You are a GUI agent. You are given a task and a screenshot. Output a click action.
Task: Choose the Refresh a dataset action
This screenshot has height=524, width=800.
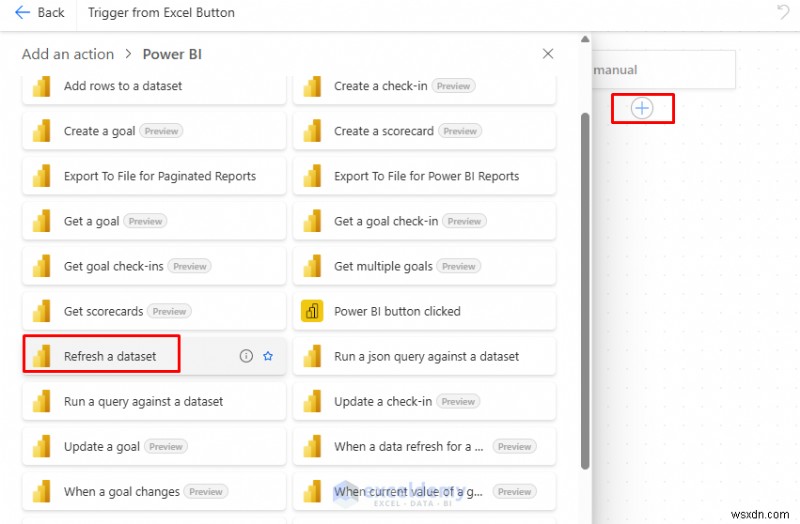(154, 356)
